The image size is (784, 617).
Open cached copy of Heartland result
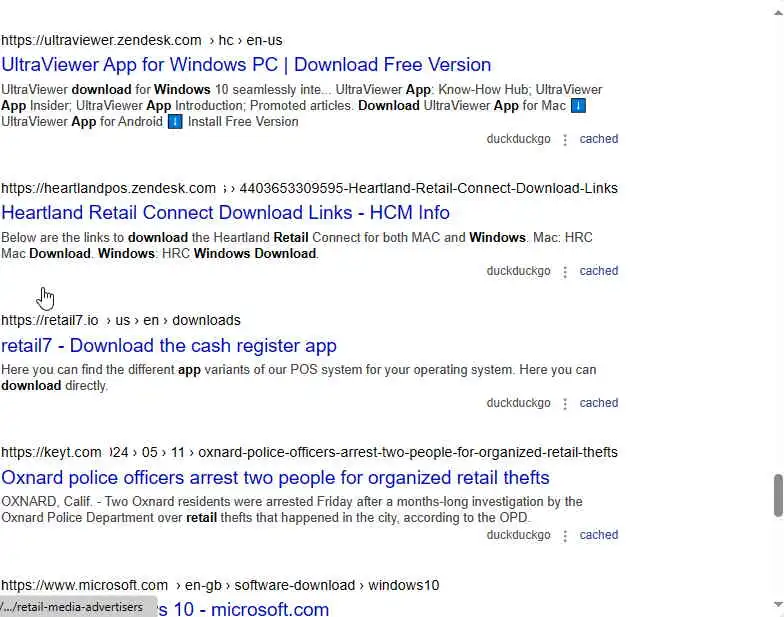point(598,271)
